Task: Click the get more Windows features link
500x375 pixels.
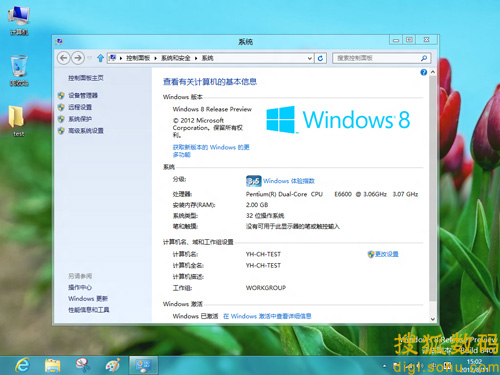Action: [x=211, y=151]
